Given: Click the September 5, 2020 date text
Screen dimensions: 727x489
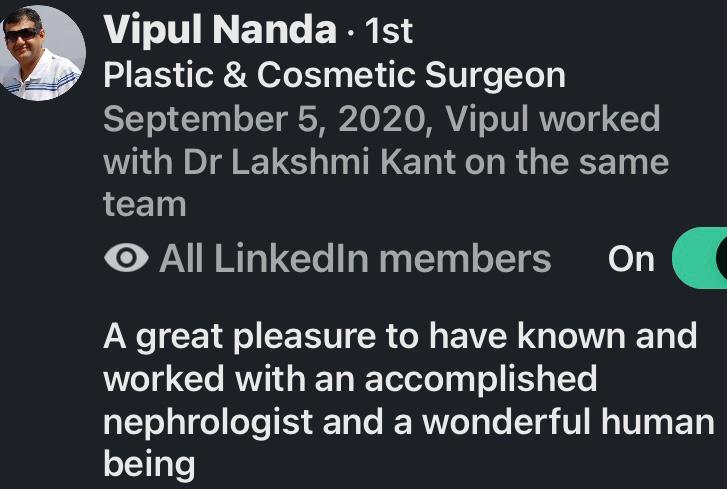Looking at the screenshot, I should [x=268, y=118].
